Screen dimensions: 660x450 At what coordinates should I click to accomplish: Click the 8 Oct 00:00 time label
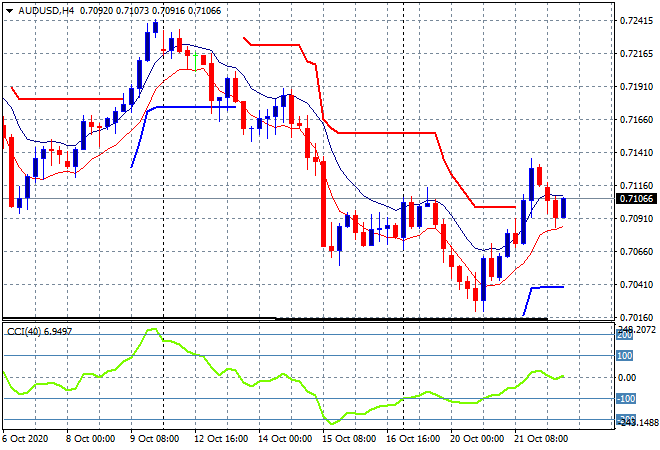[x=90, y=439]
